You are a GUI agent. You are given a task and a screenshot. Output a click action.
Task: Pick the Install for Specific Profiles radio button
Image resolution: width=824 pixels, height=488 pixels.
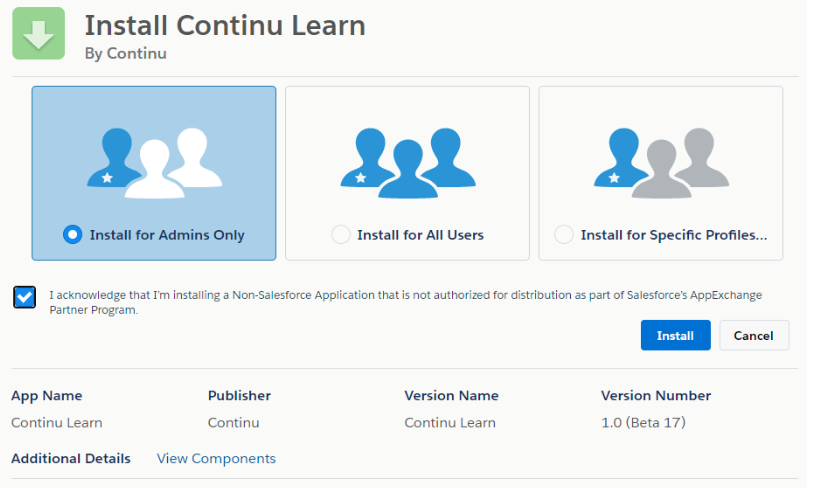pyautogui.click(x=564, y=235)
